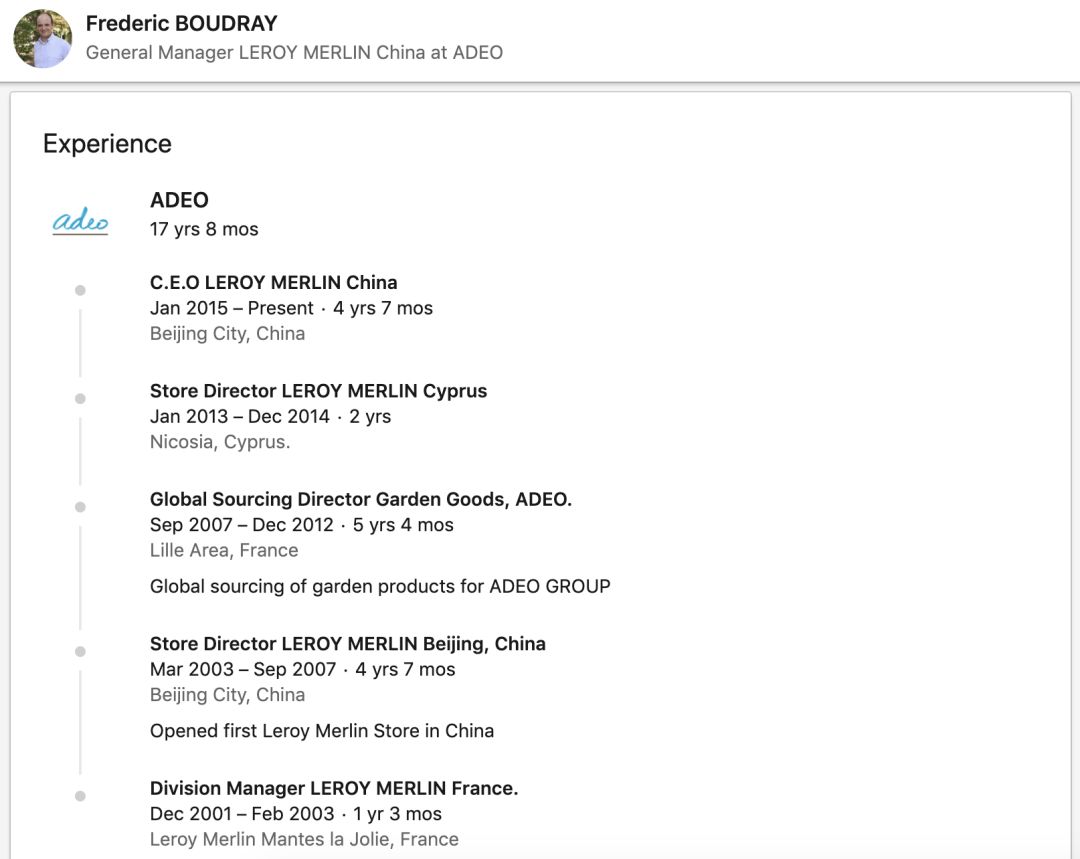
Task: Click Beijing City, China under the Store Director role
Action: (227, 694)
